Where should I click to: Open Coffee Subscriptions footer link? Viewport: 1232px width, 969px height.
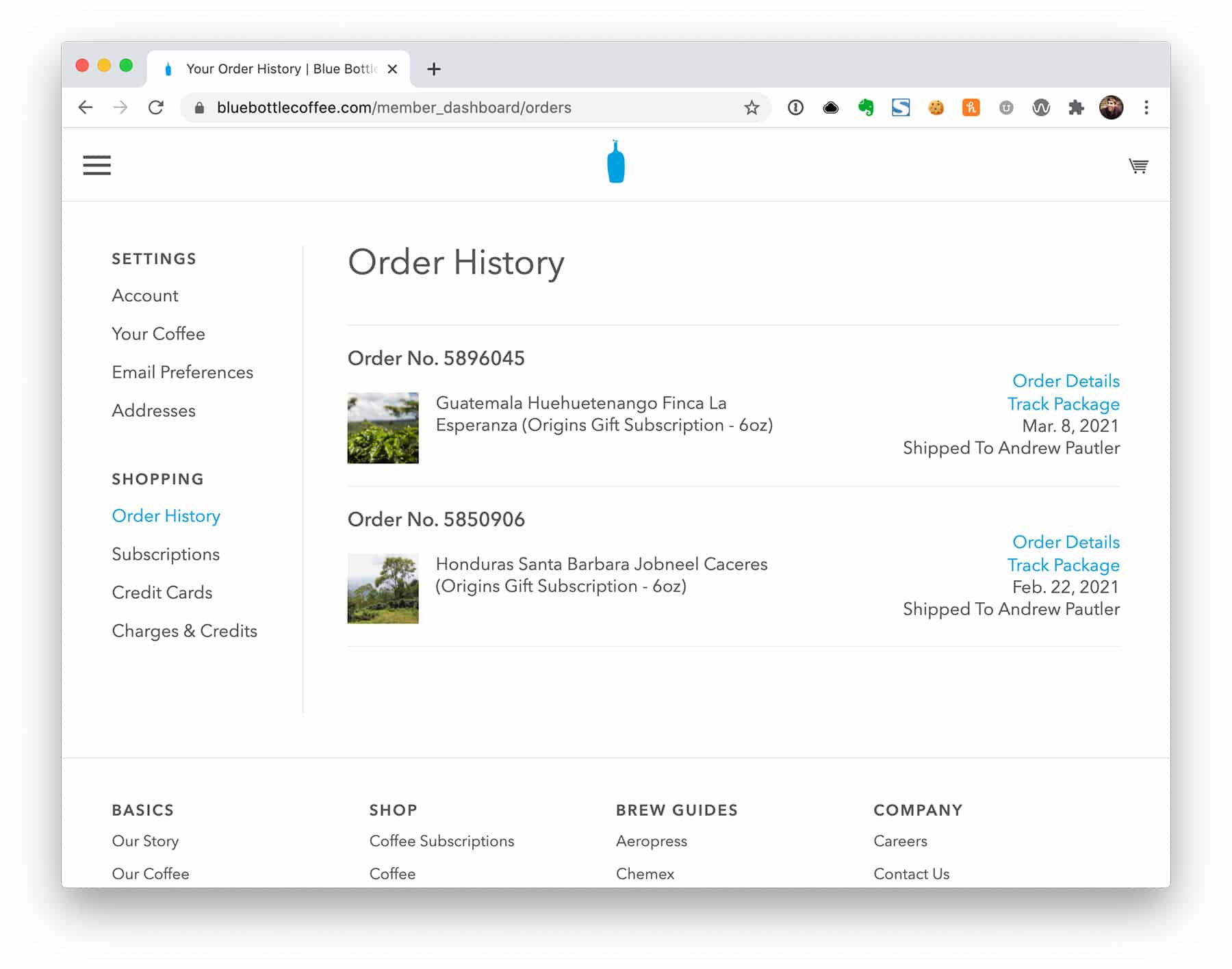pyautogui.click(x=441, y=841)
